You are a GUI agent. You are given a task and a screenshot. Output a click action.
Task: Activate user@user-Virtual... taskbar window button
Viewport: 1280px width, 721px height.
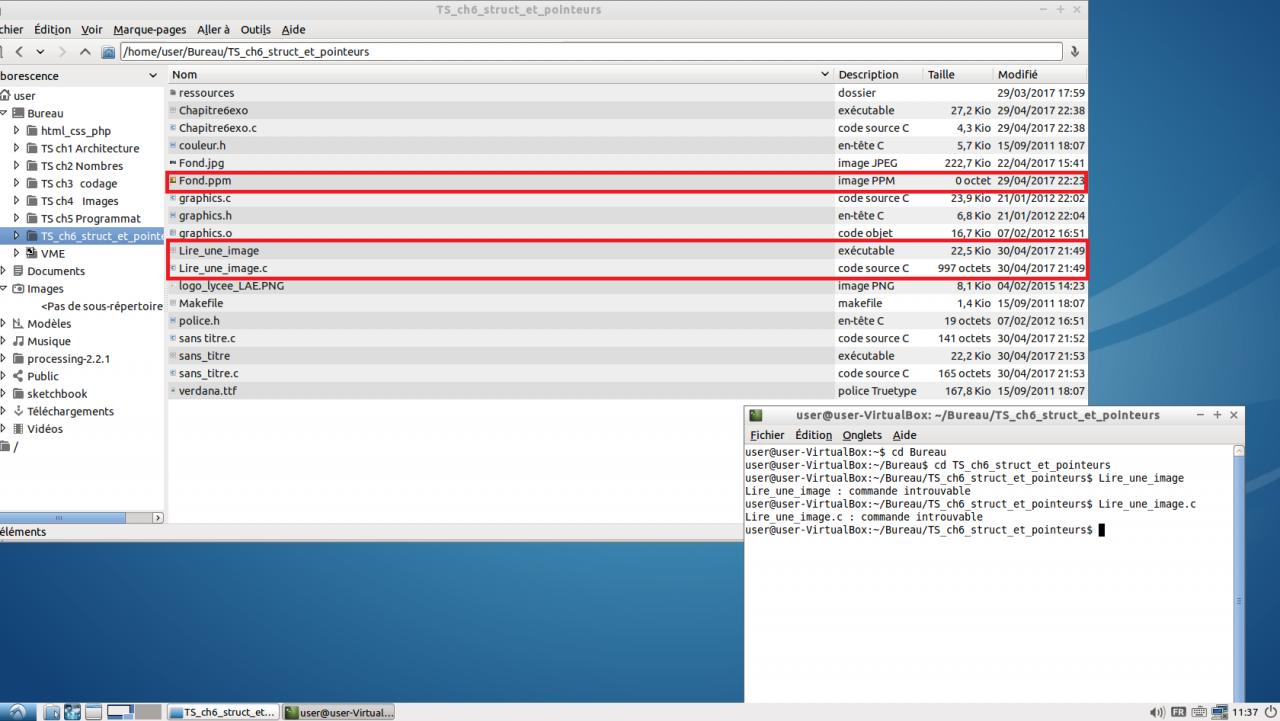click(340, 712)
